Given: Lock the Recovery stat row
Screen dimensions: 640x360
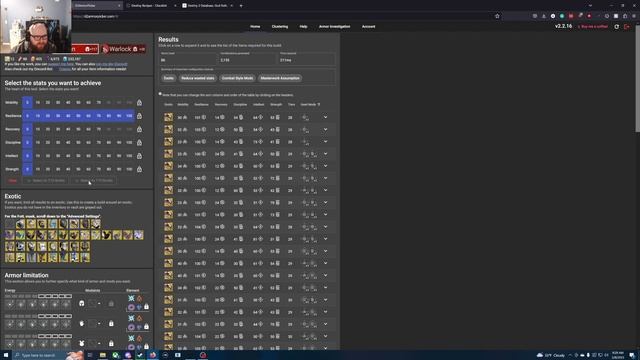Looking at the screenshot, I should [139, 129].
